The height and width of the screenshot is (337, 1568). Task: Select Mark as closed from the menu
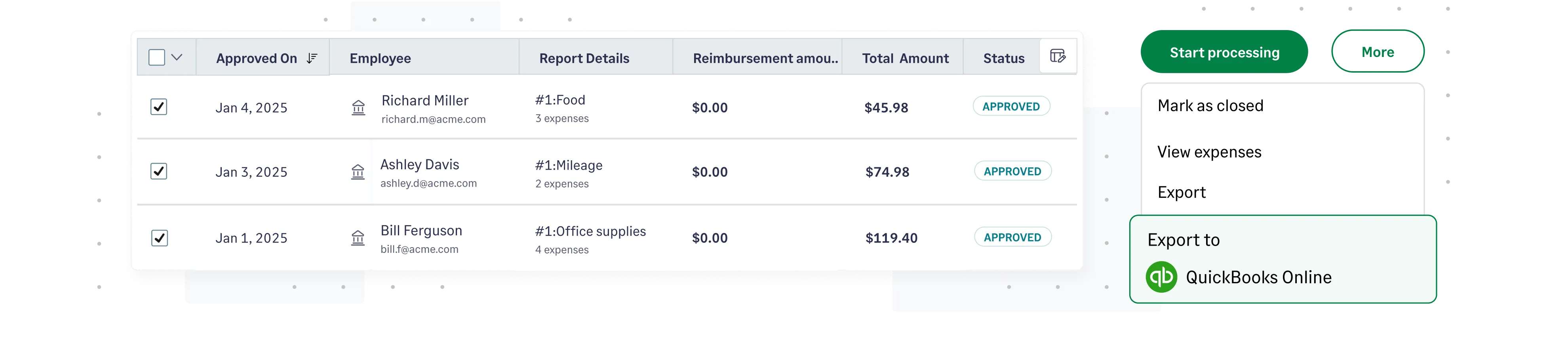click(x=1210, y=105)
